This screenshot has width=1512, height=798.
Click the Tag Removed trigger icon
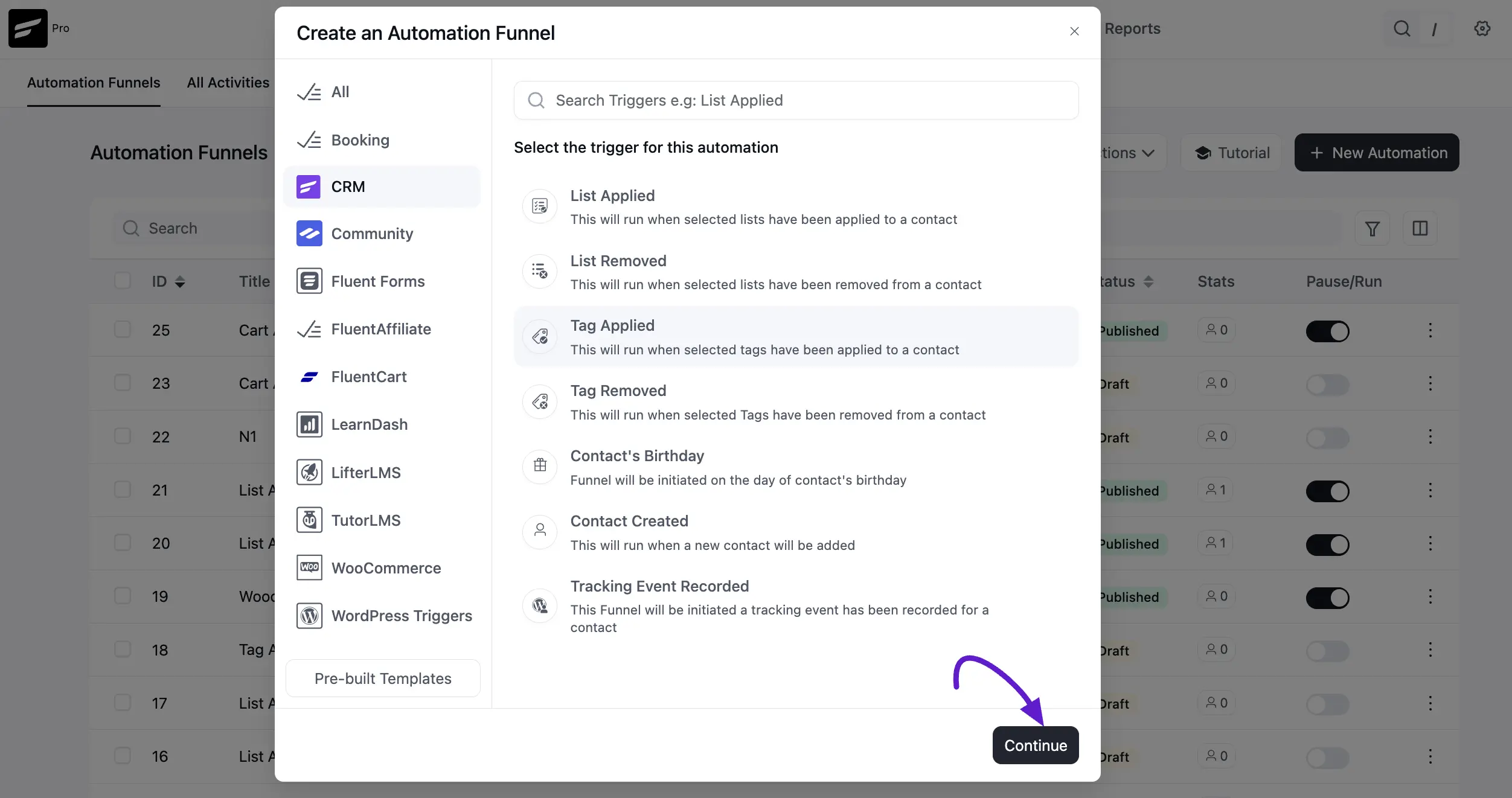coord(540,401)
